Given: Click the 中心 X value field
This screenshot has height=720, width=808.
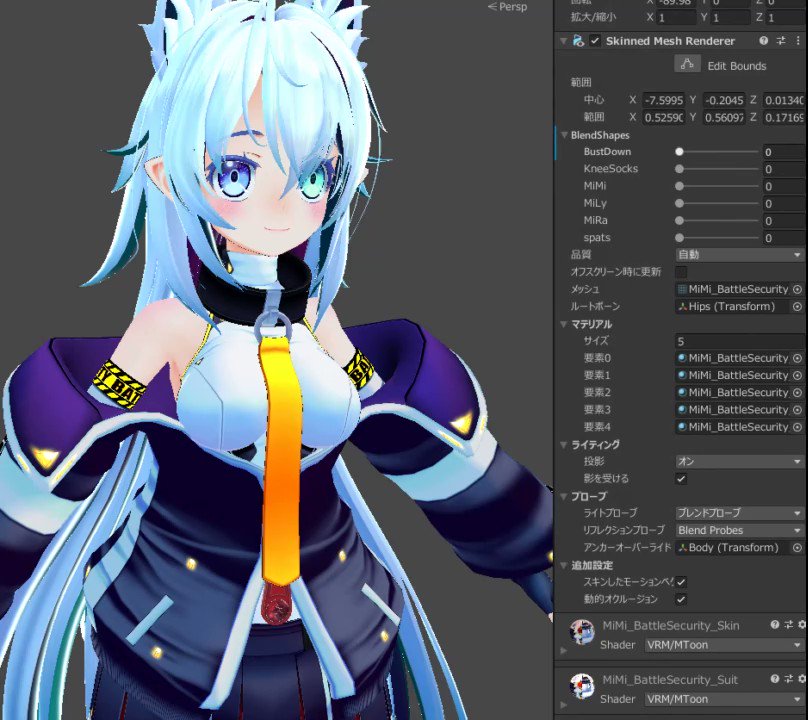Looking at the screenshot, I should pos(664,100).
